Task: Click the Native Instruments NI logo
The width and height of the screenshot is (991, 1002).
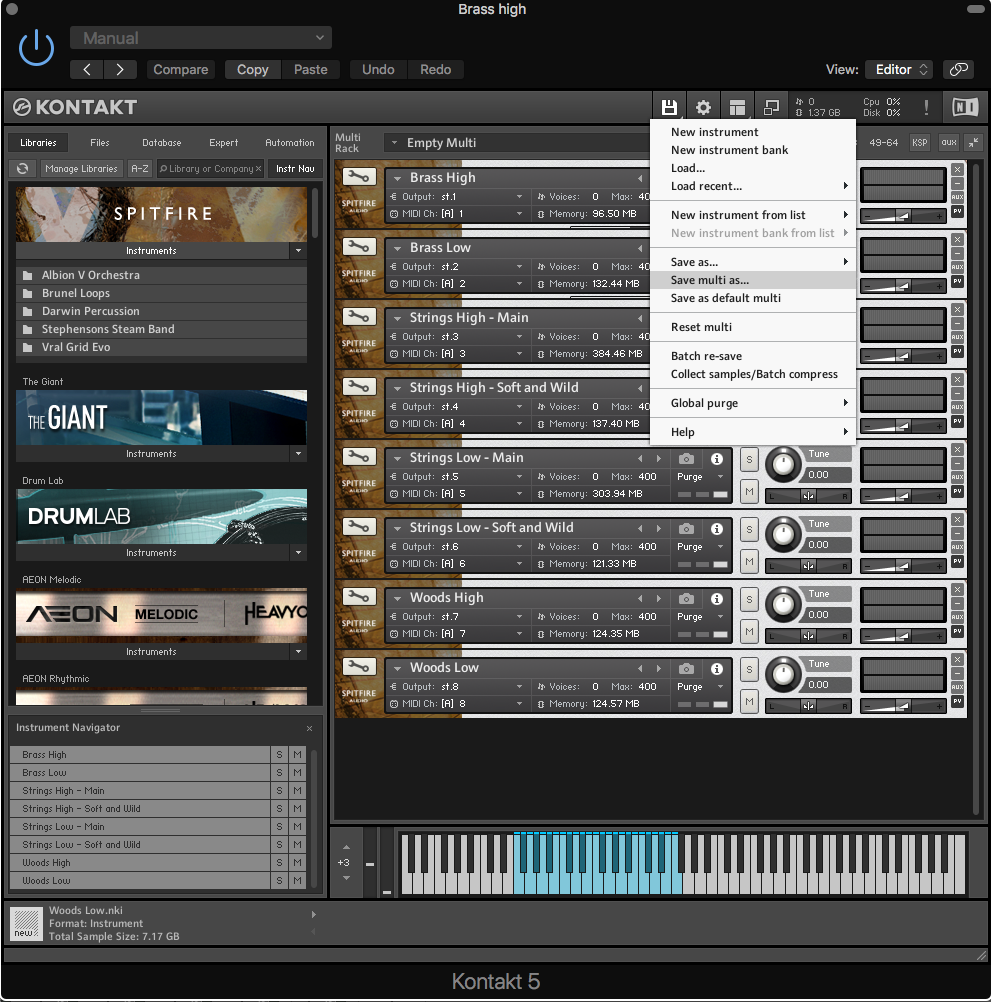Action: click(x=965, y=107)
